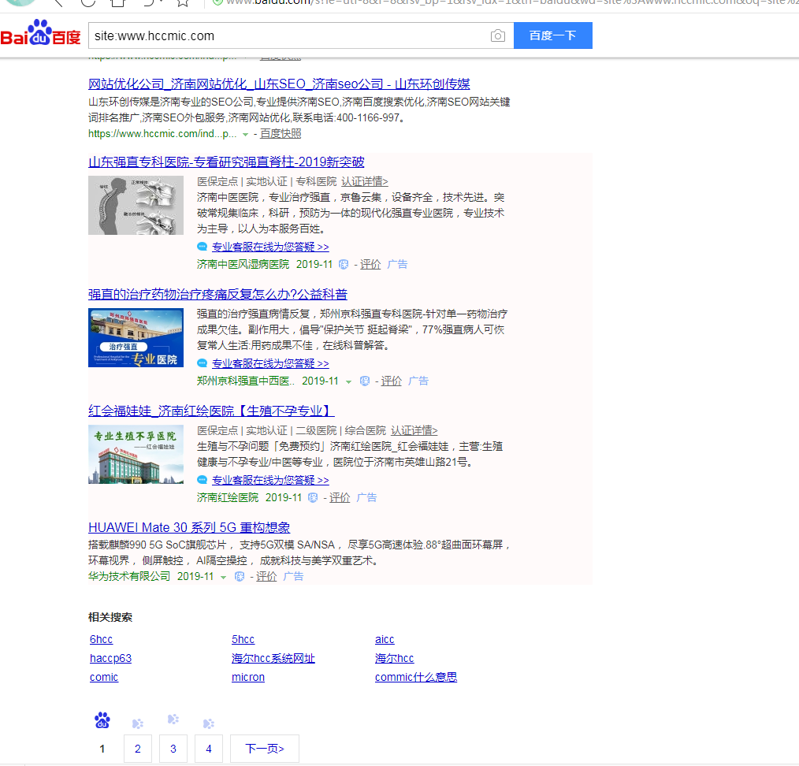The image size is (799, 766).
Task: Open related search commic什么意思
Action: point(416,677)
